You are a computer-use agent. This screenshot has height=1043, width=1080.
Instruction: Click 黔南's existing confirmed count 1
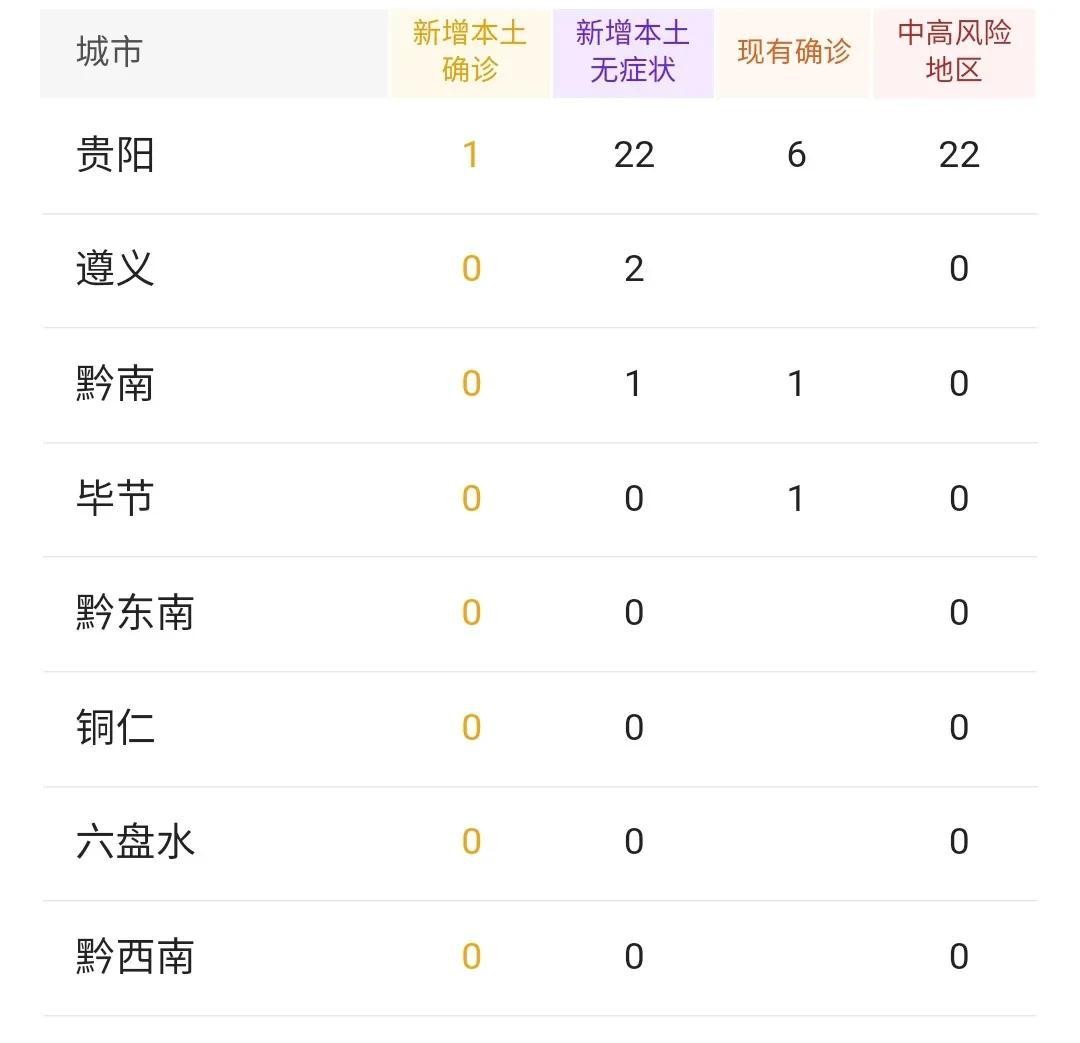(796, 384)
